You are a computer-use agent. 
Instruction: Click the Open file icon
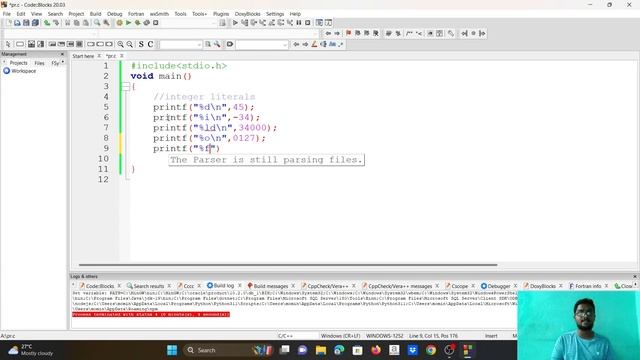[x=17, y=23]
